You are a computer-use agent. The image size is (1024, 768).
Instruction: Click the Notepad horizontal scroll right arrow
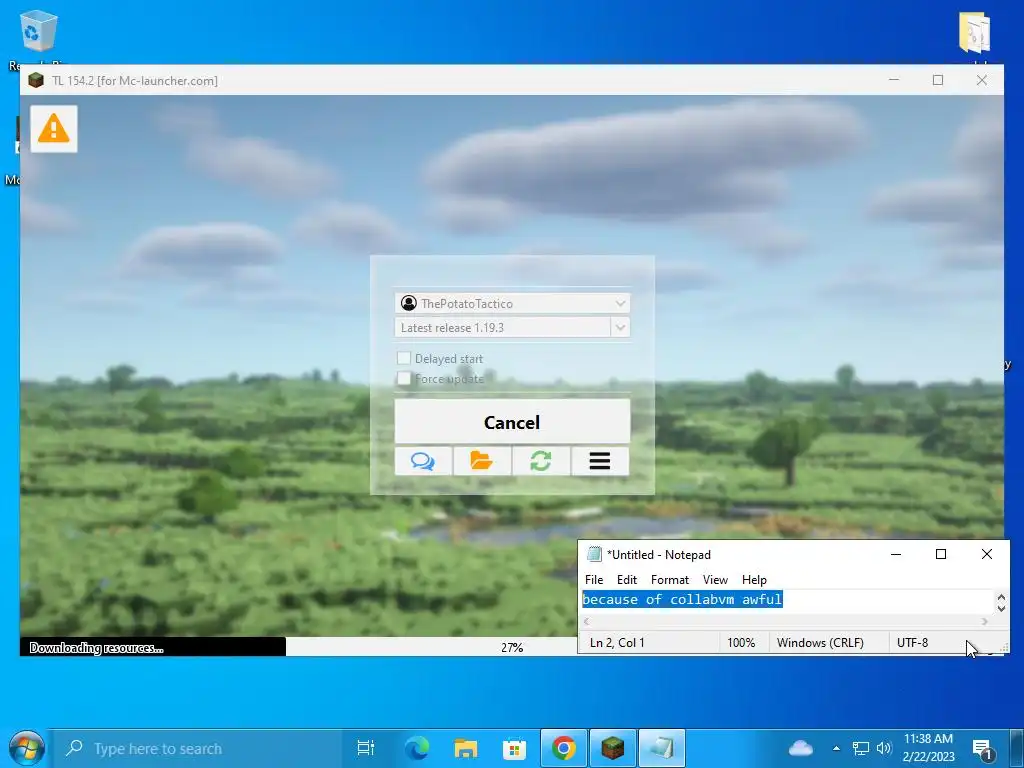coord(984,621)
